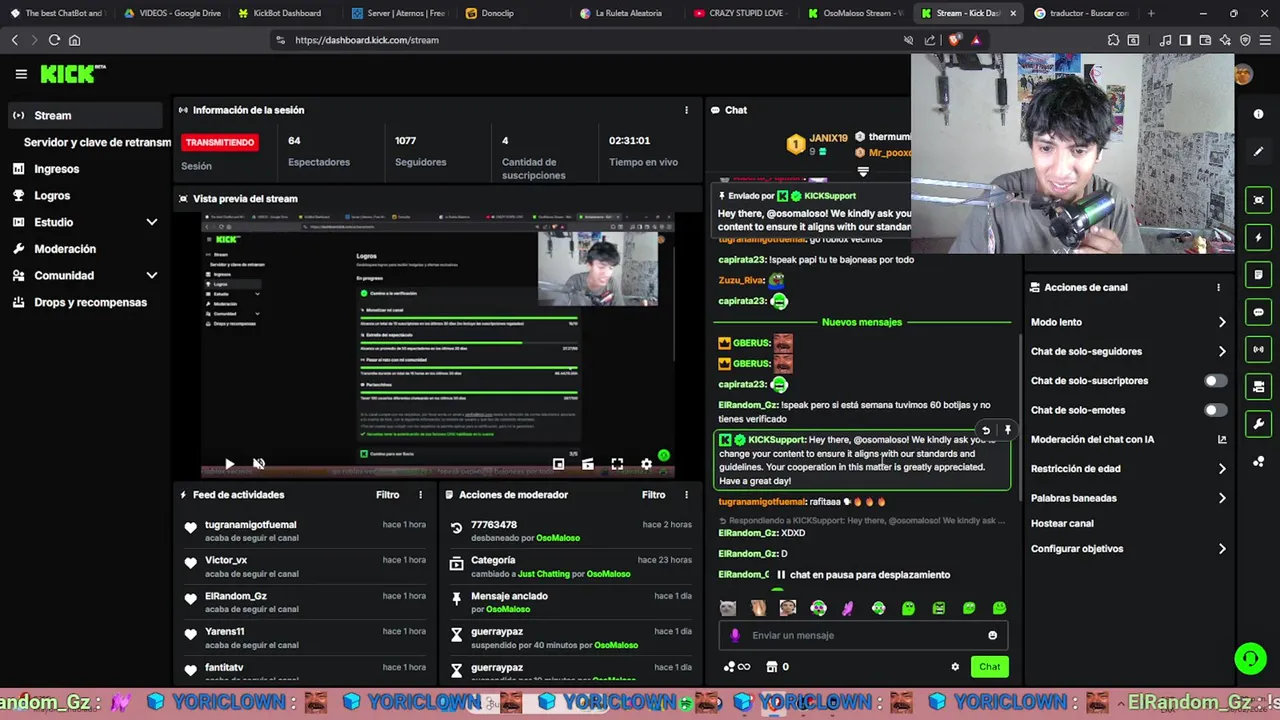Screen dimensions: 1280x720
Task: Send message with green Chat button
Action: point(989,667)
